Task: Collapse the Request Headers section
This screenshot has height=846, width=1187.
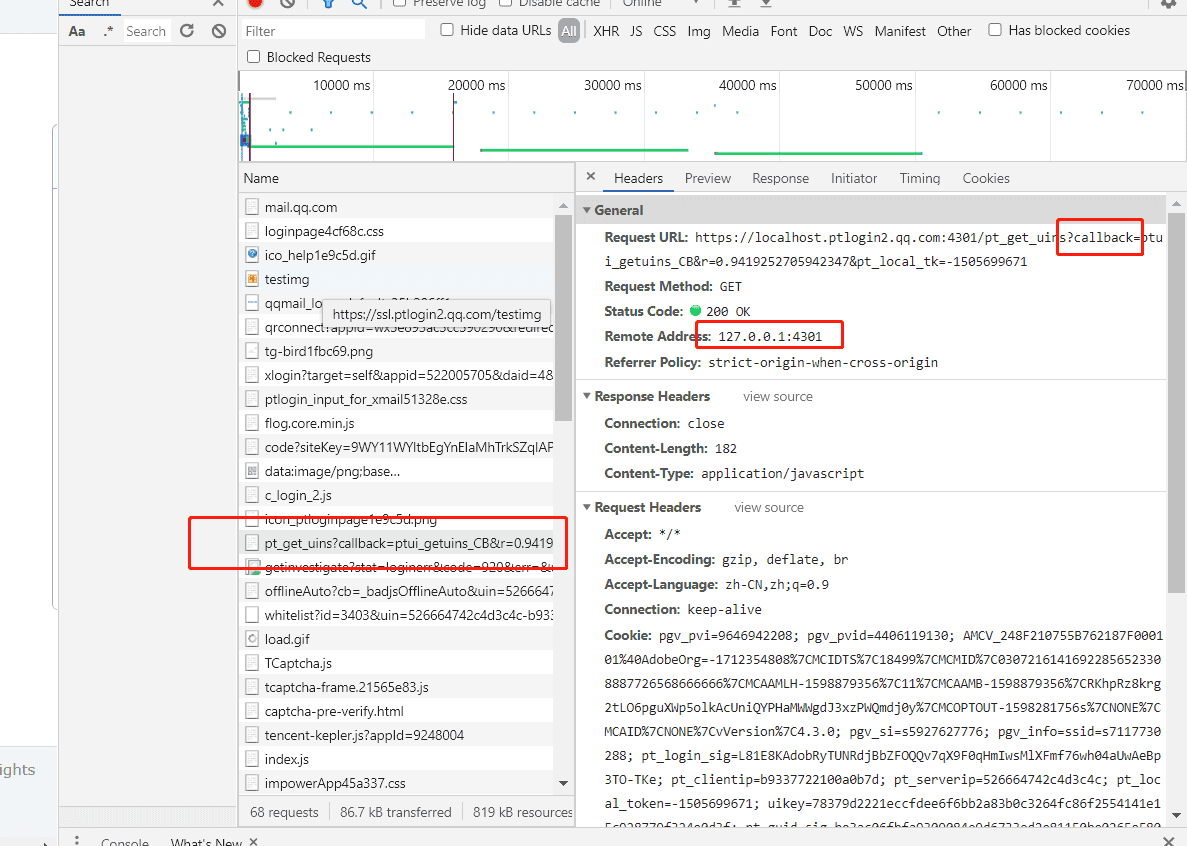Action: pos(587,507)
